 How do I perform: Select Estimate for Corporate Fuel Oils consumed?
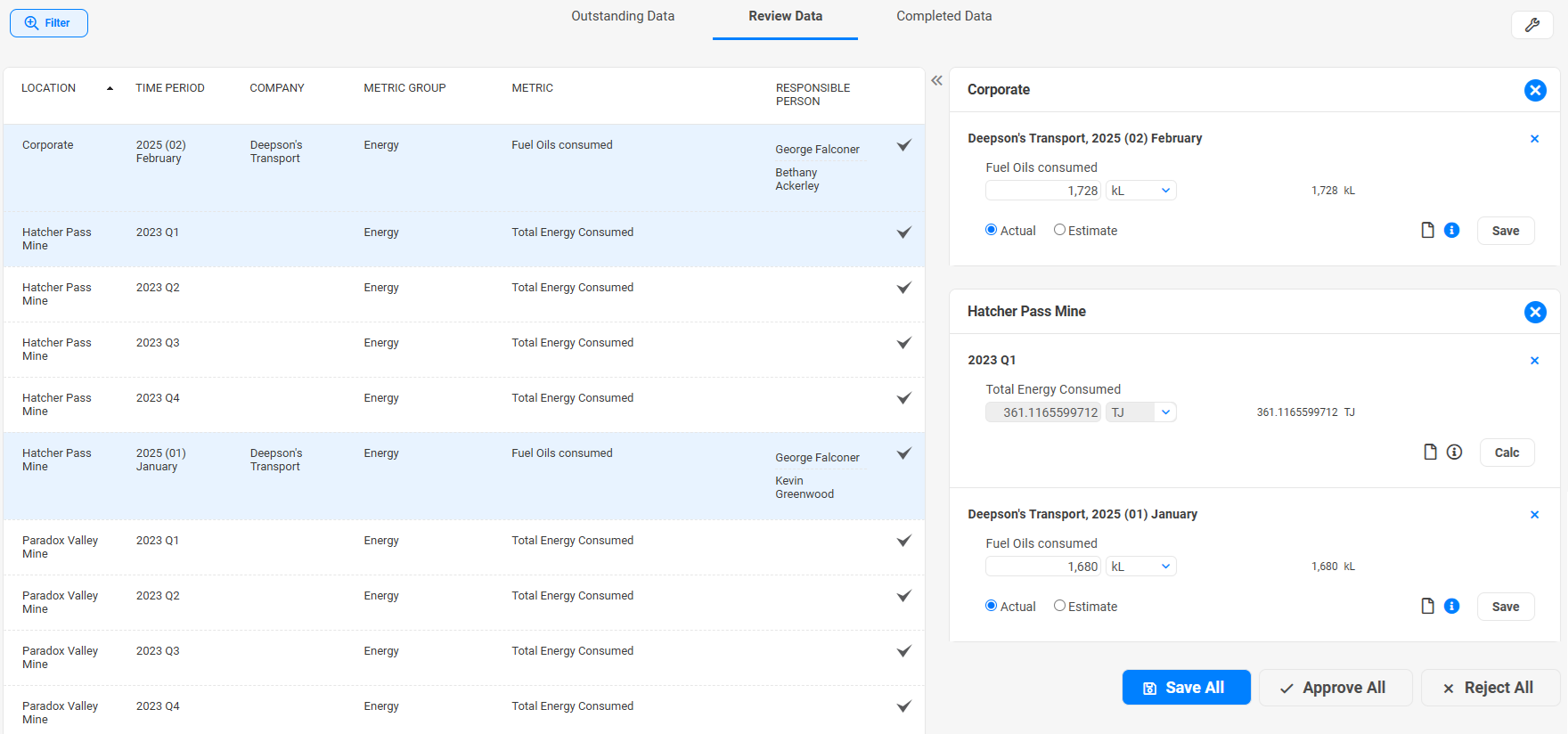[x=1059, y=230]
